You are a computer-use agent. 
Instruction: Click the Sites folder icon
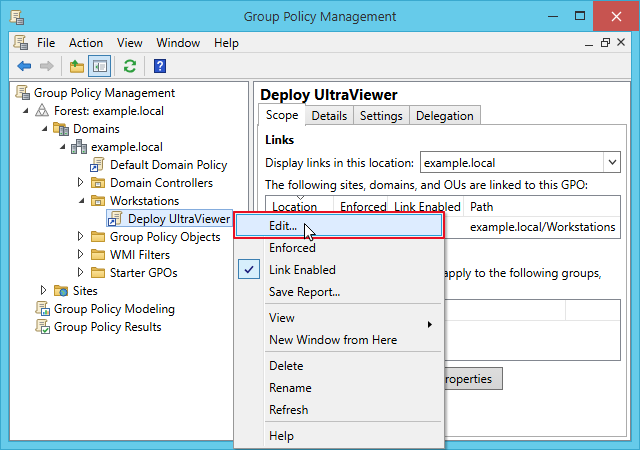61,291
